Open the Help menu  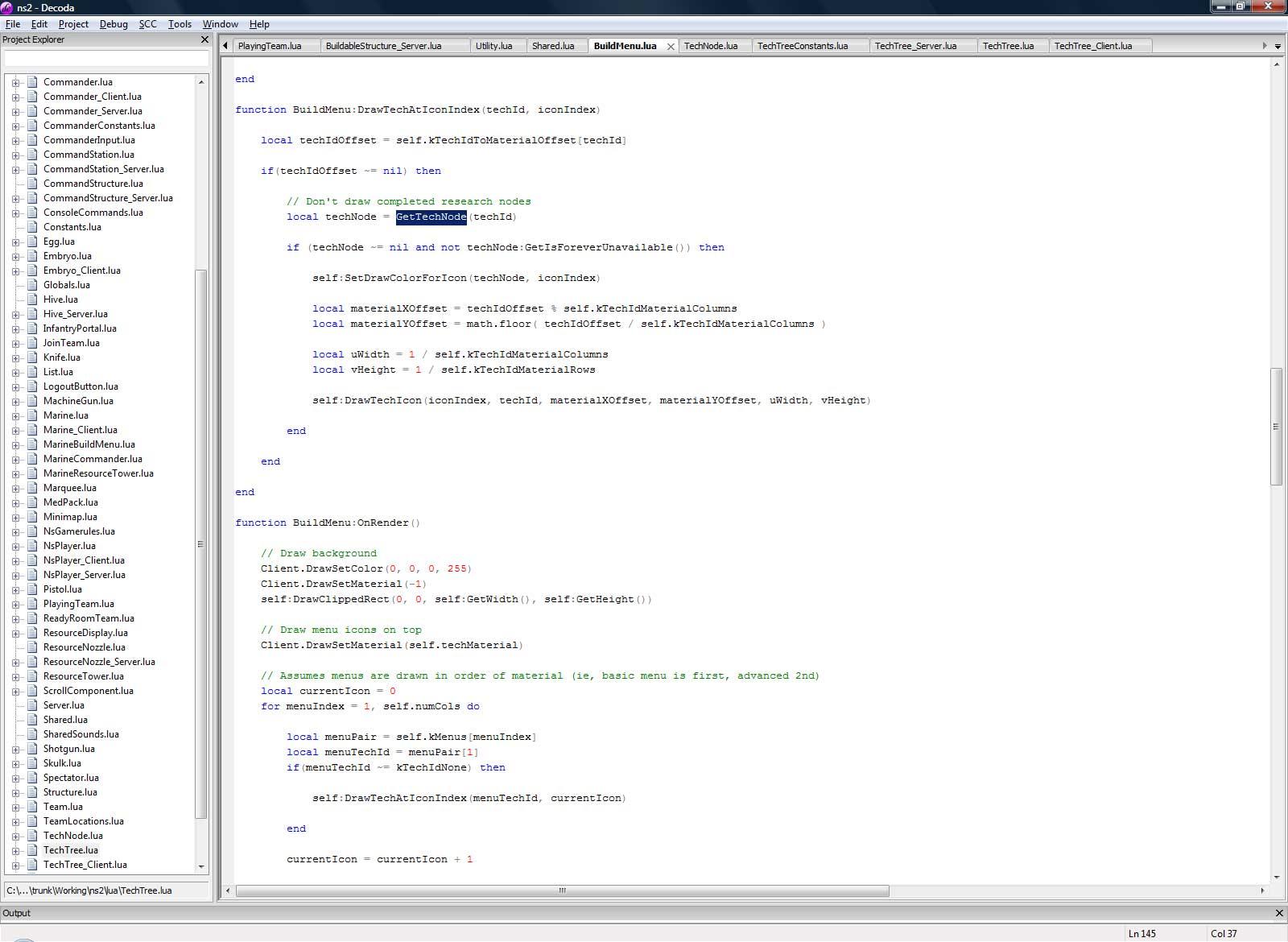tap(259, 24)
